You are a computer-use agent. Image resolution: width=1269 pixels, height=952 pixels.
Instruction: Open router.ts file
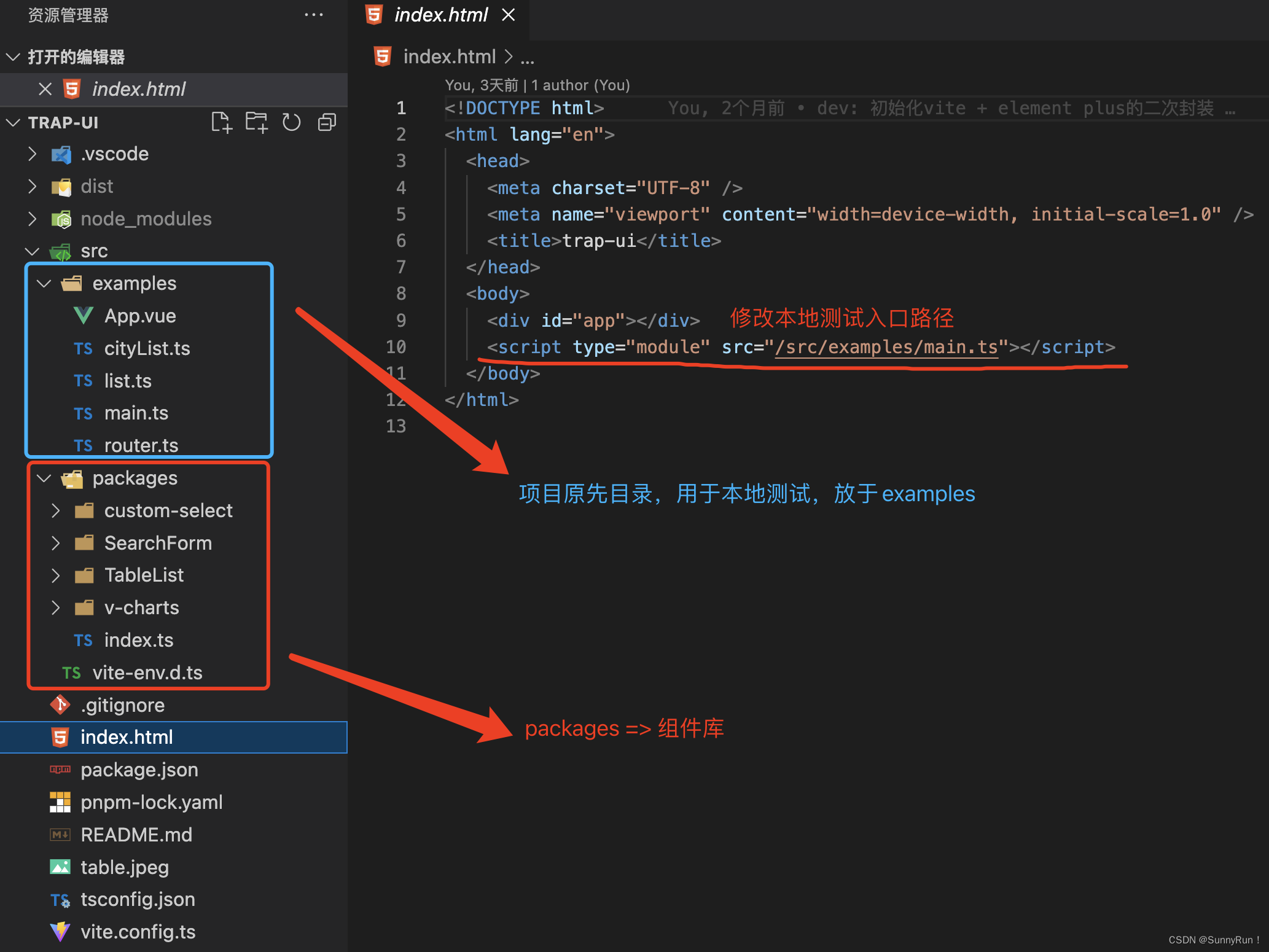[141, 445]
